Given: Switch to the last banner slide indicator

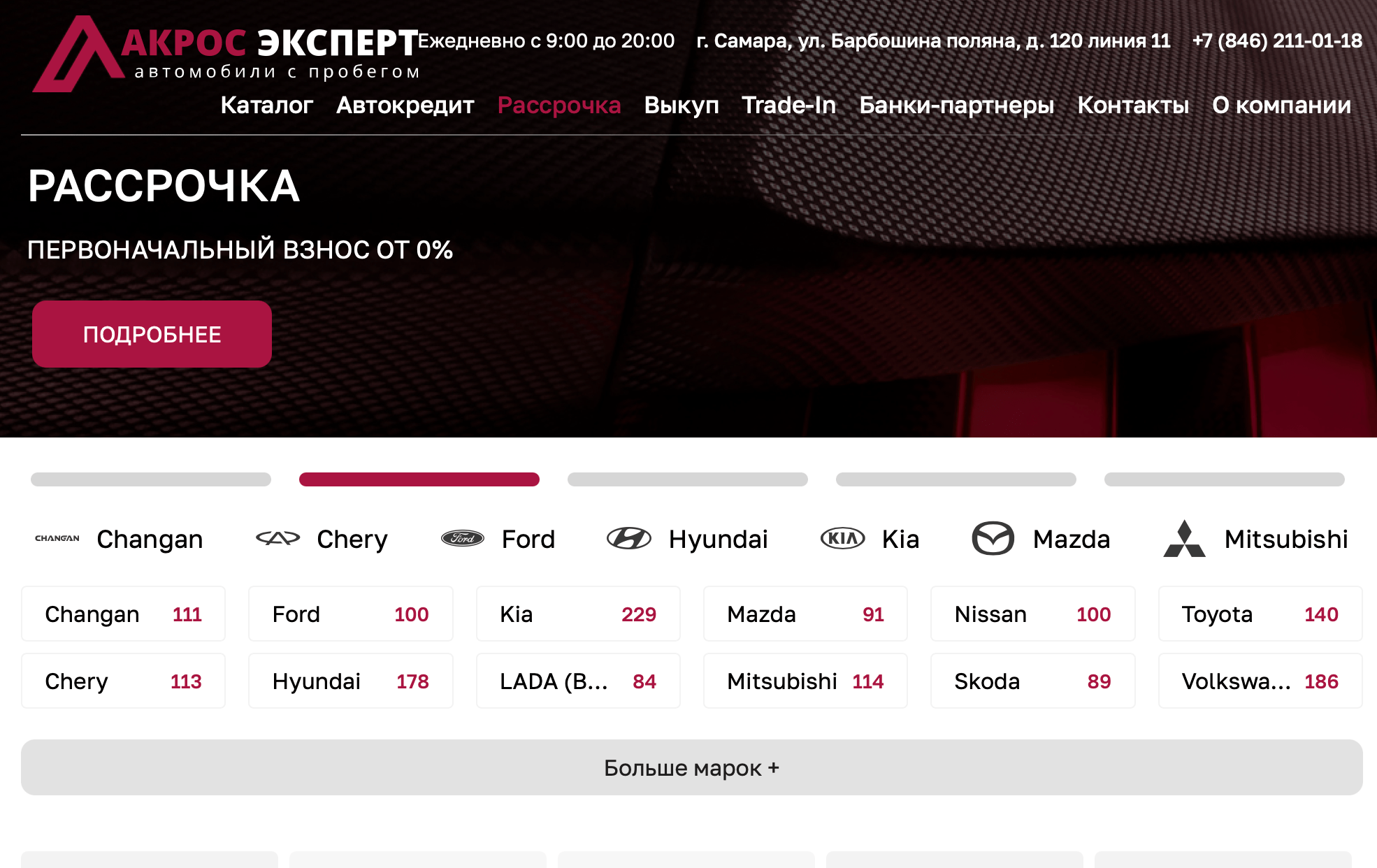Looking at the screenshot, I should point(1225,479).
